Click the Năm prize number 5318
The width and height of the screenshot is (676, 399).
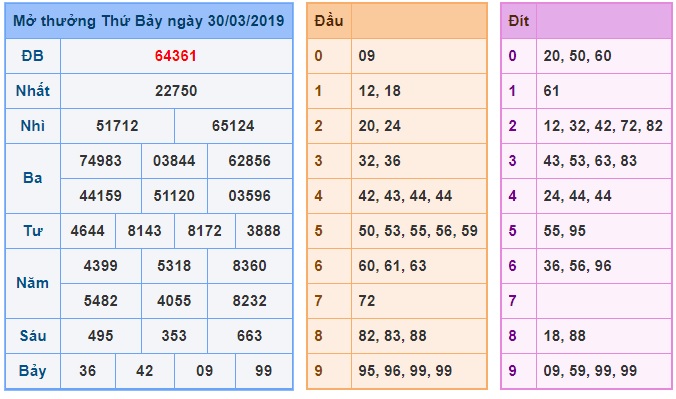174,265
